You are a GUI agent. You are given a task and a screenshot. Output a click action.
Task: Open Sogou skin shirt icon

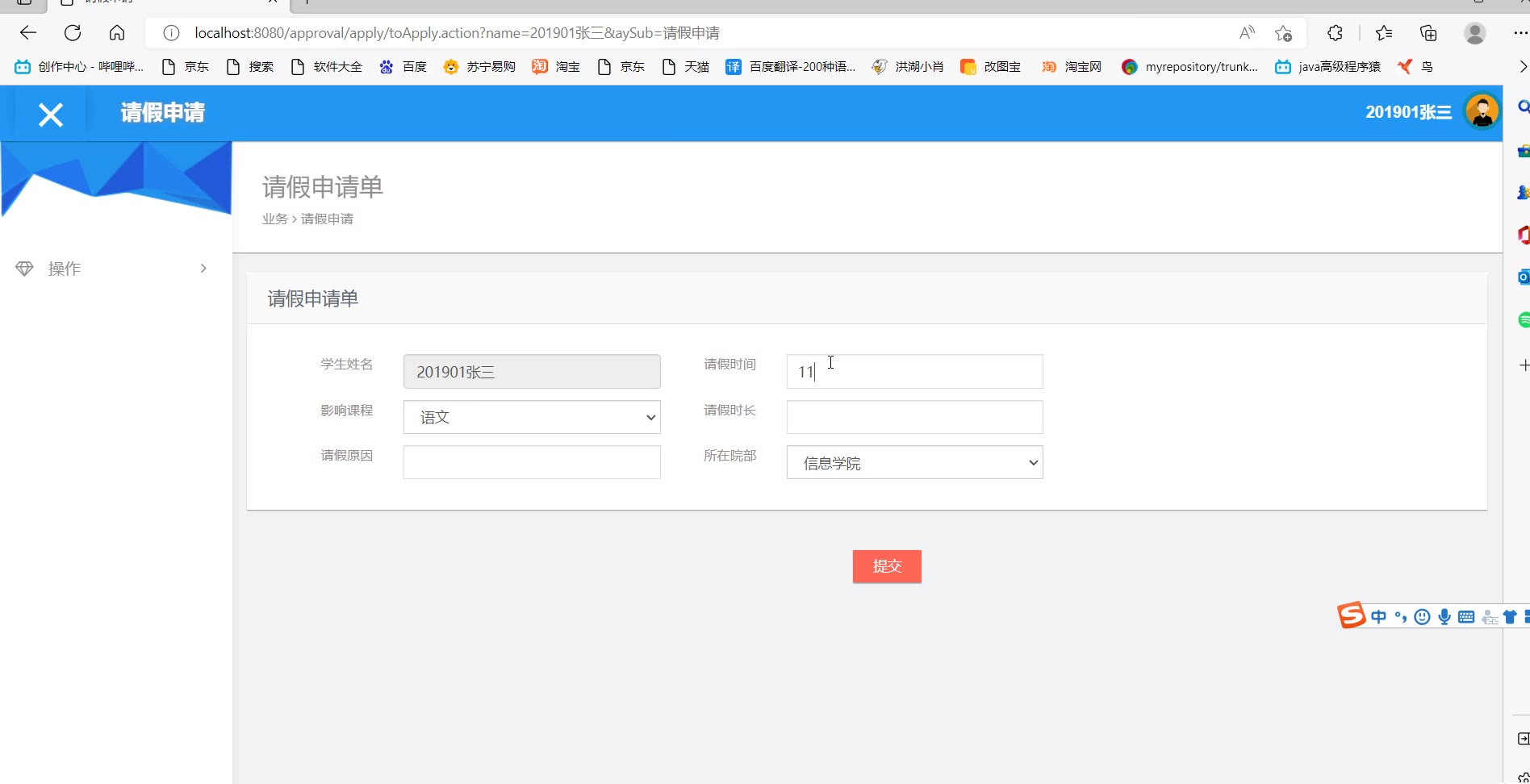tap(1510, 617)
